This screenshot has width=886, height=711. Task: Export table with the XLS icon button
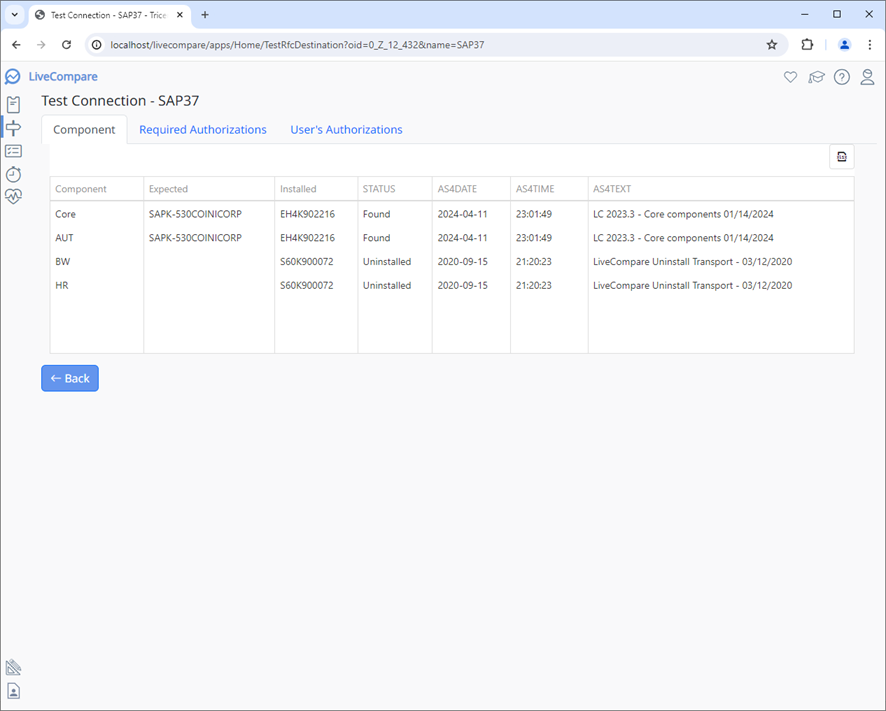tap(841, 157)
